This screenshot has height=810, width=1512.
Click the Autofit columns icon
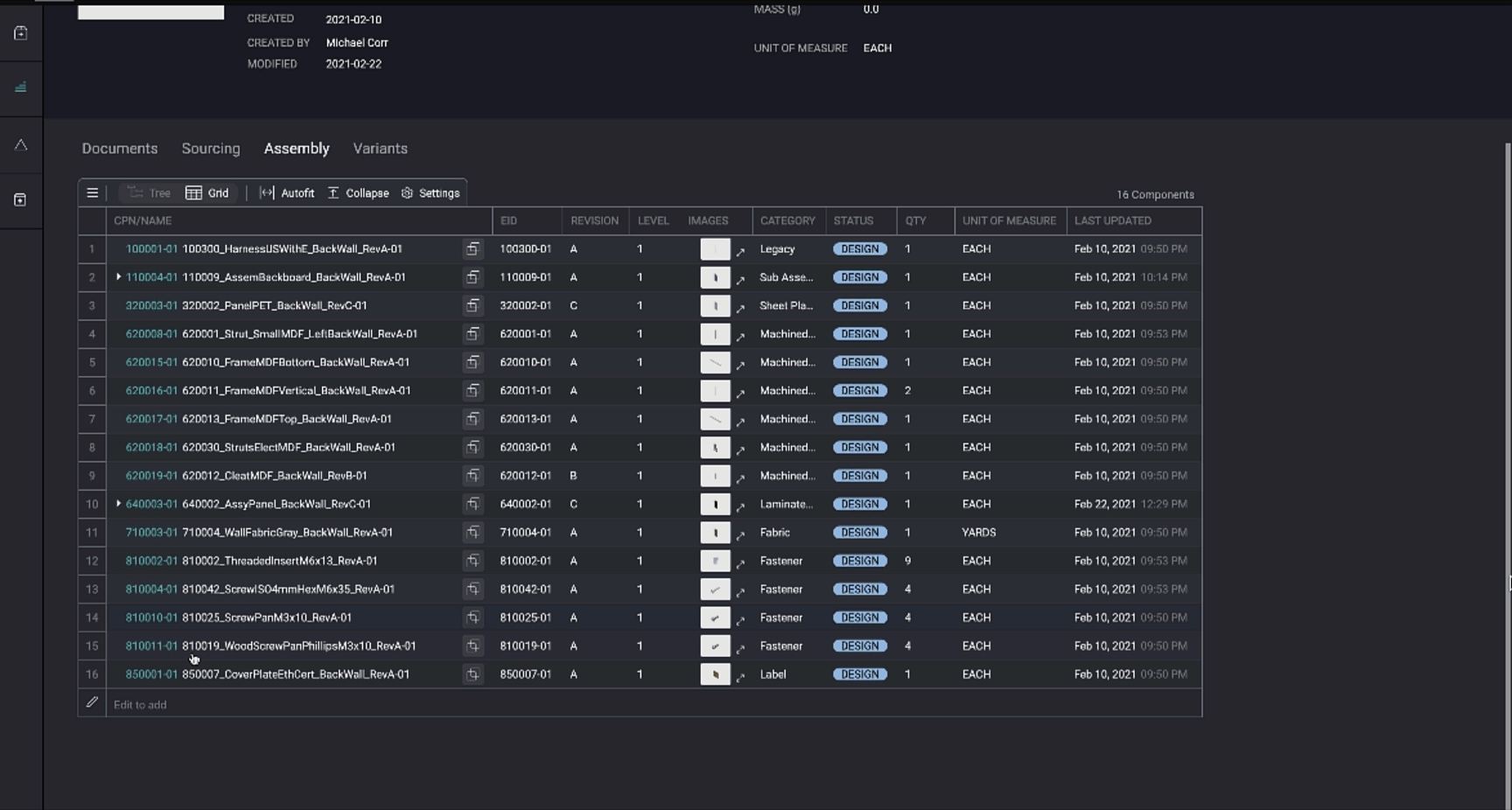(267, 192)
